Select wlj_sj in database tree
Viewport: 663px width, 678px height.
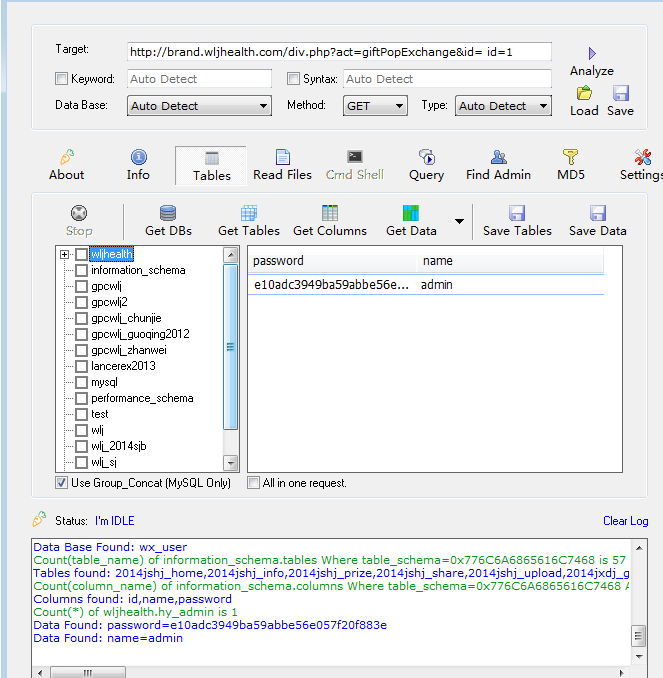(103, 462)
